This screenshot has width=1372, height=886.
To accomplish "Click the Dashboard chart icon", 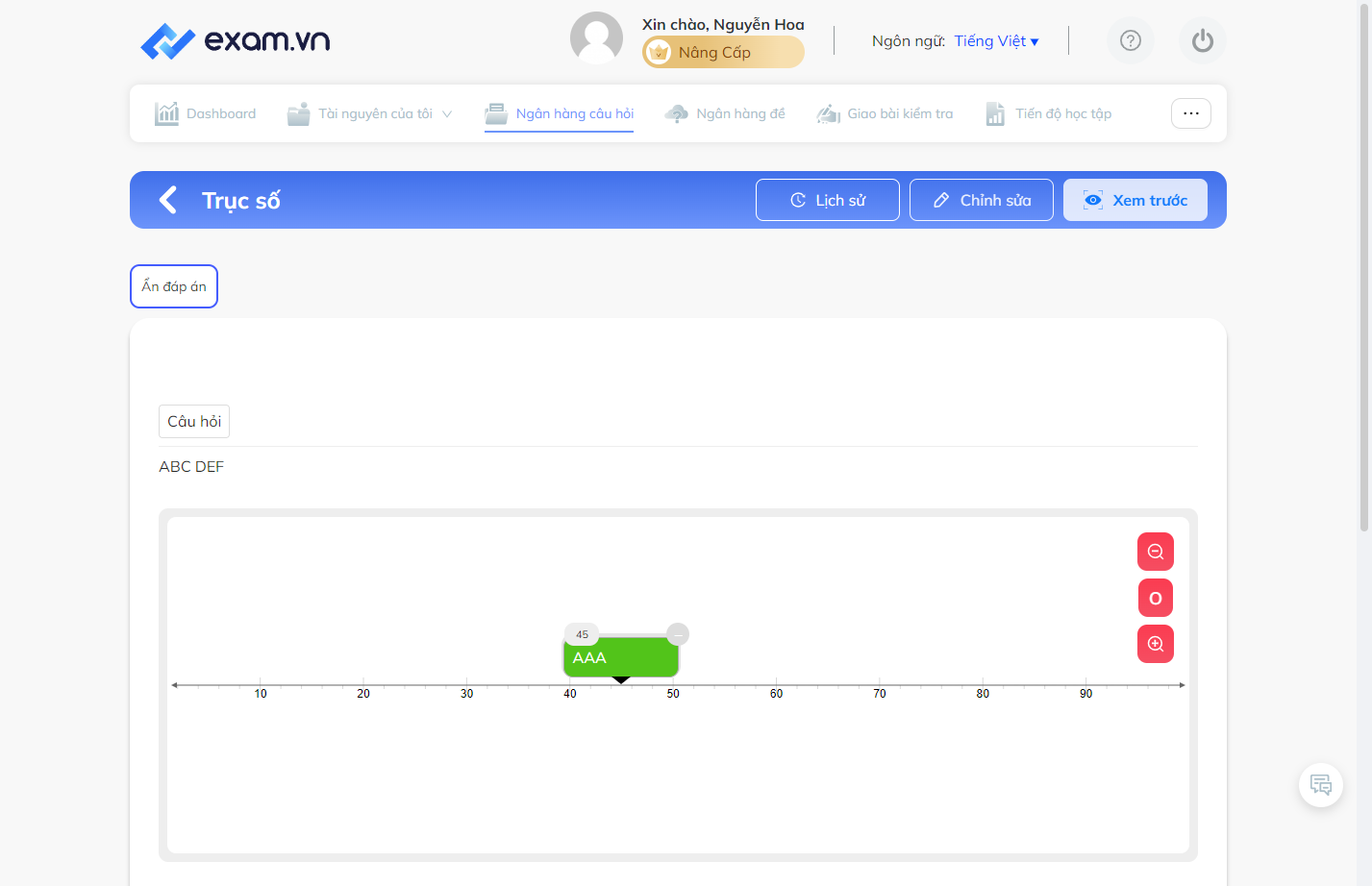I will tap(166, 113).
